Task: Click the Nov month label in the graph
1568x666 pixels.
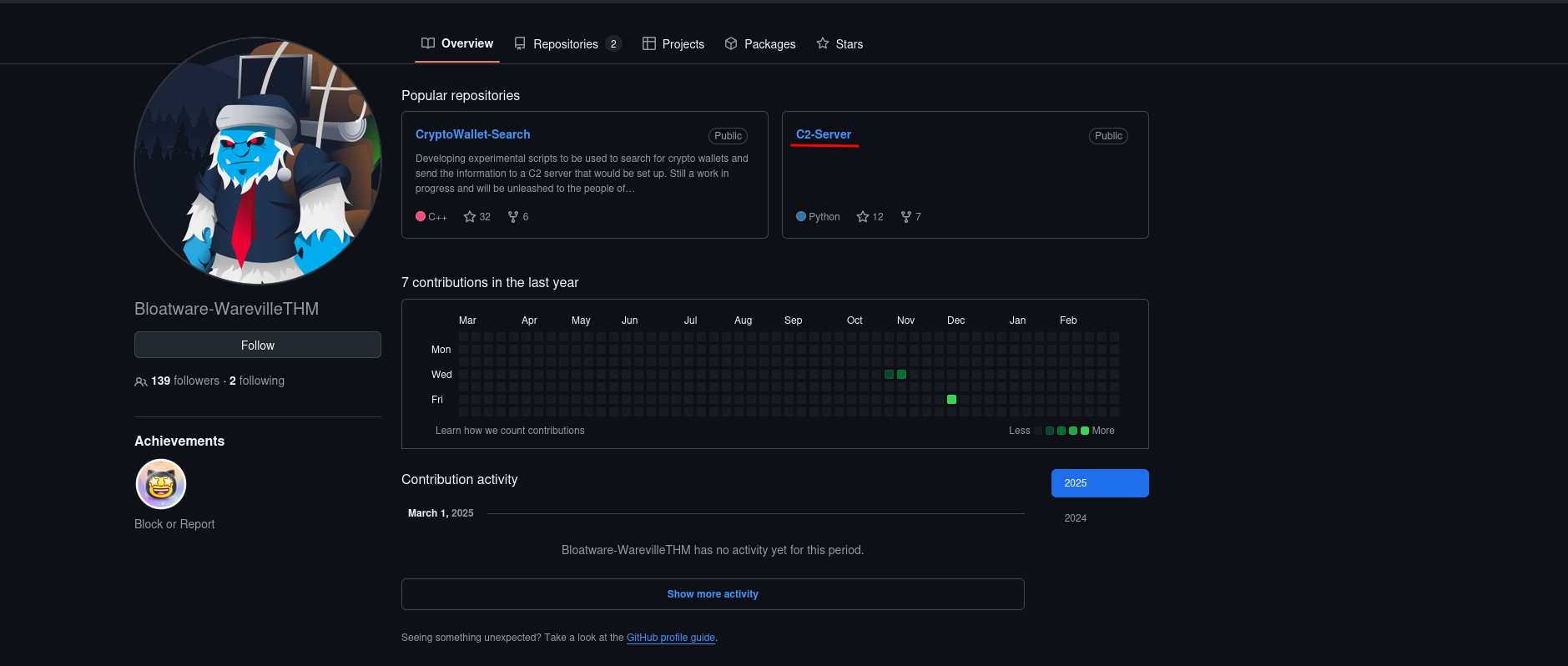Action: 905,320
